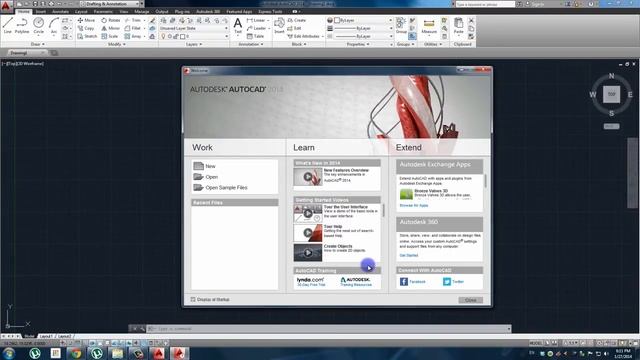This screenshot has width=640, height=360.
Task: Expand the Modify panel
Action: 117,44
